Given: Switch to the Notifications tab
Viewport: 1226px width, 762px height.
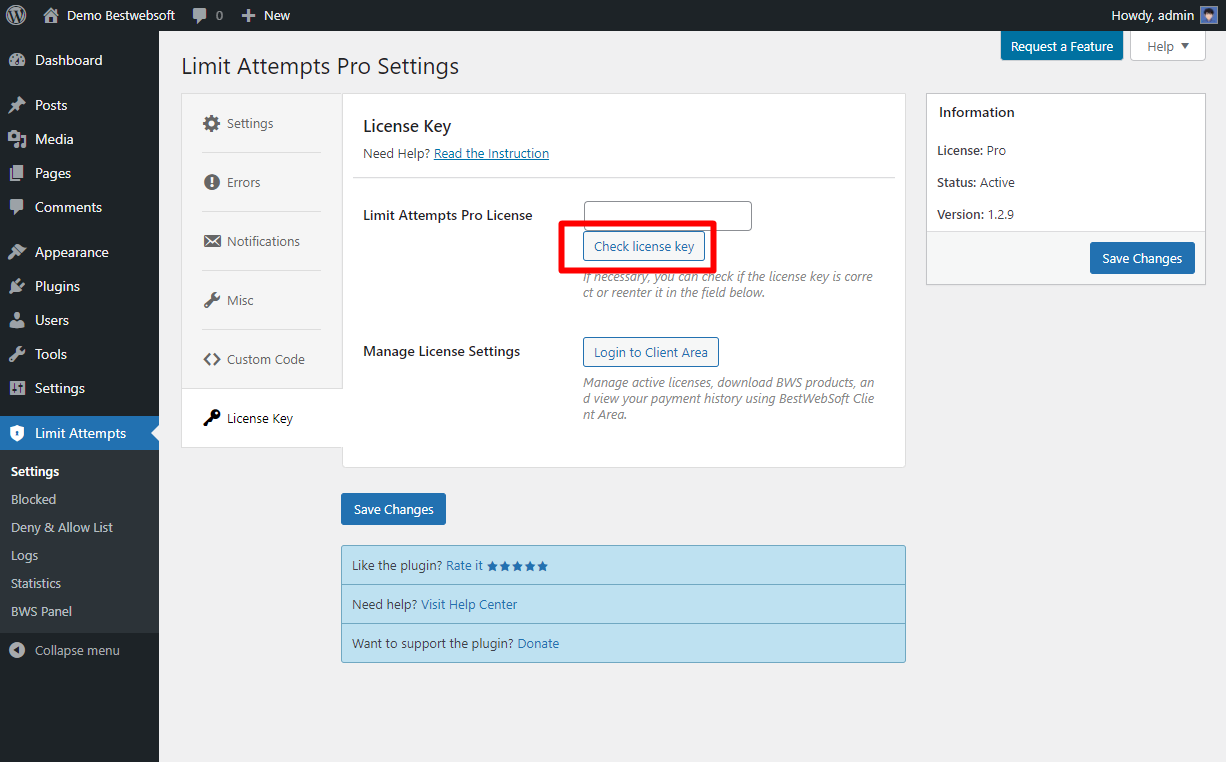Looking at the screenshot, I should 262,241.
